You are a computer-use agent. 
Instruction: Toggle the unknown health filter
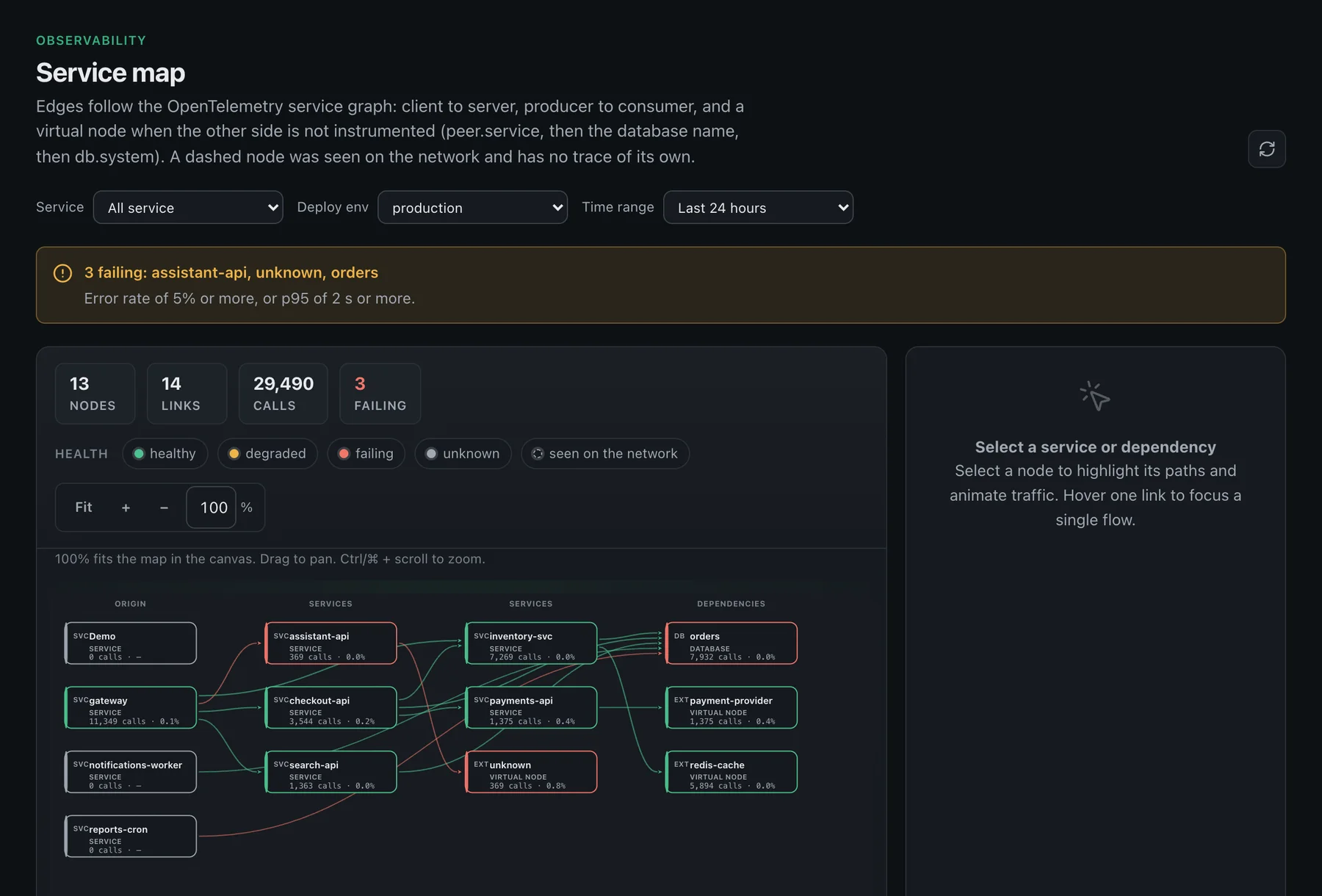pyautogui.click(x=463, y=454)
